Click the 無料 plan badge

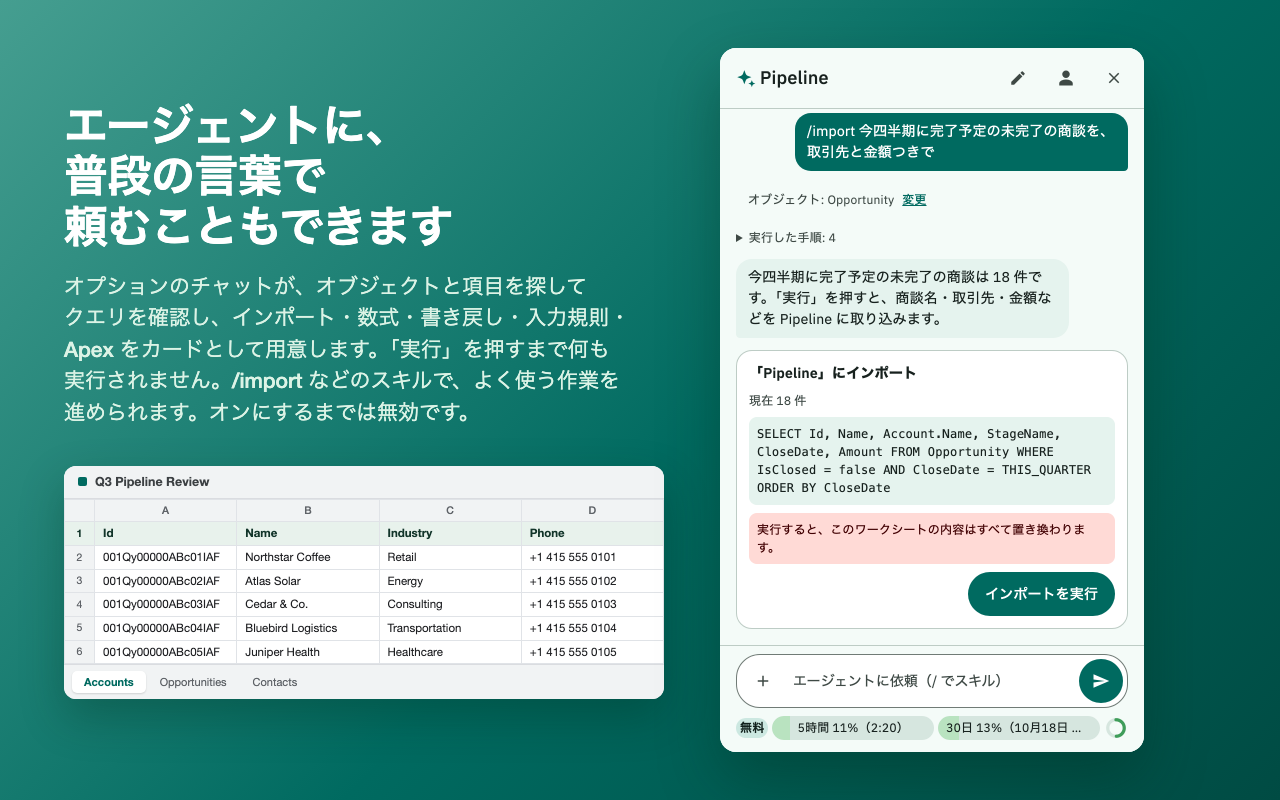point(752,728)
